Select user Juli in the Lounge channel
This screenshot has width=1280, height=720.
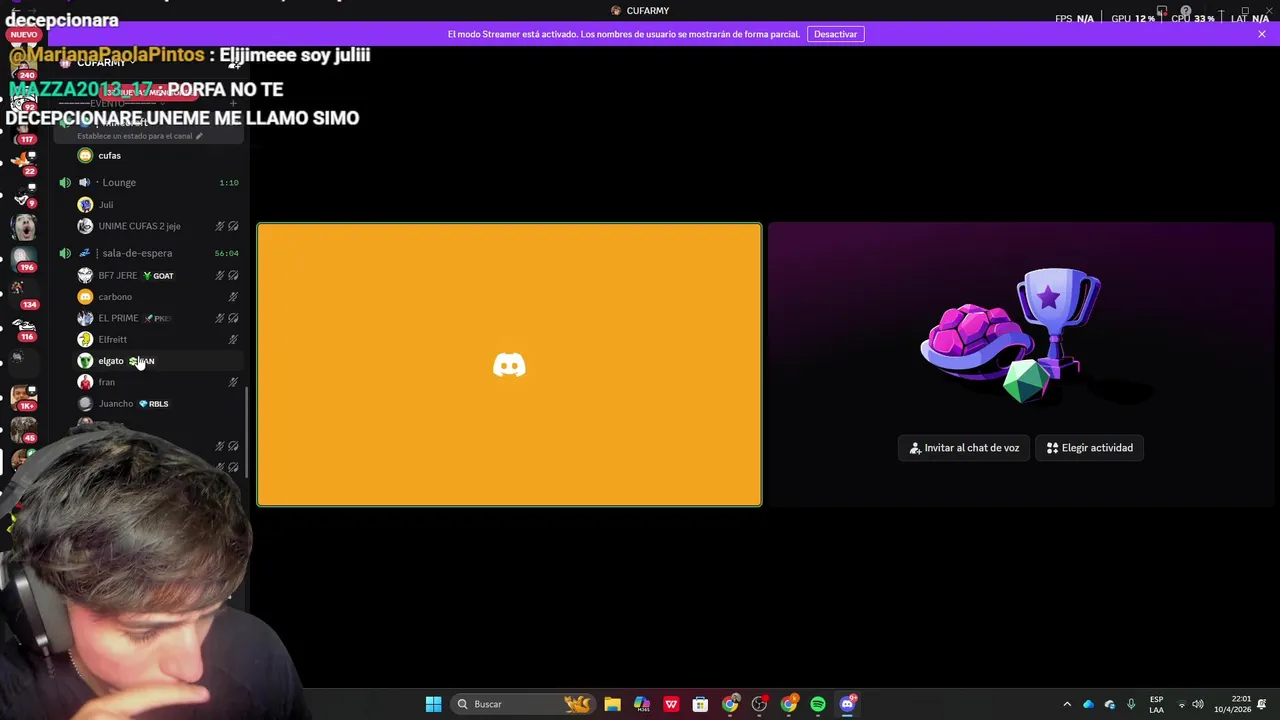pos(105,205)
